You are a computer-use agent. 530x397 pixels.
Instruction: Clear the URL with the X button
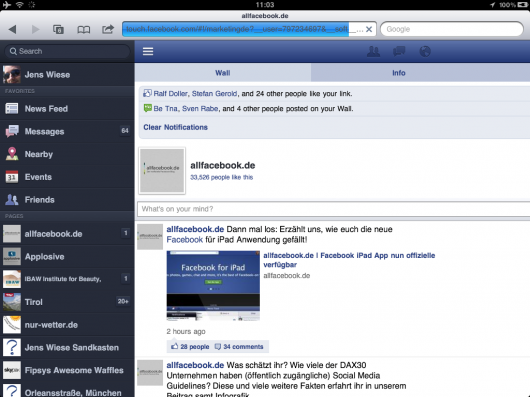click(369, 29)
